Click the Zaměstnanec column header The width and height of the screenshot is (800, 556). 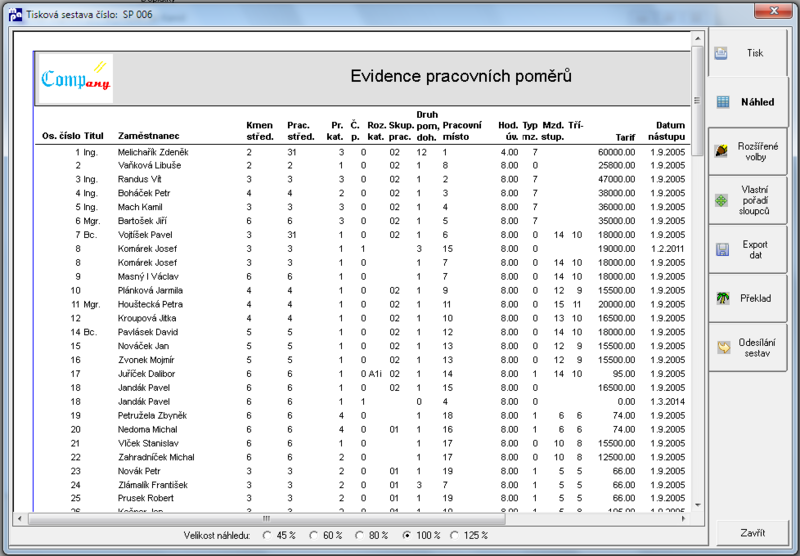click(148, 136)
